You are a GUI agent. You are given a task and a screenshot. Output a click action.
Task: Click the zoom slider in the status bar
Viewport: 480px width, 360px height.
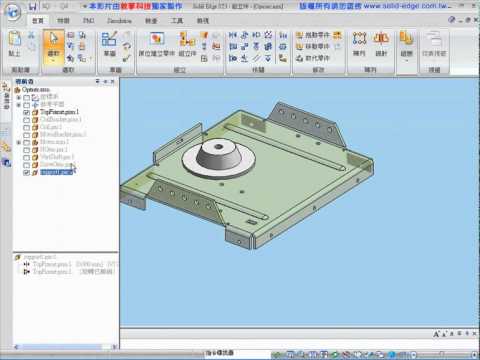(x=443, y=354)
